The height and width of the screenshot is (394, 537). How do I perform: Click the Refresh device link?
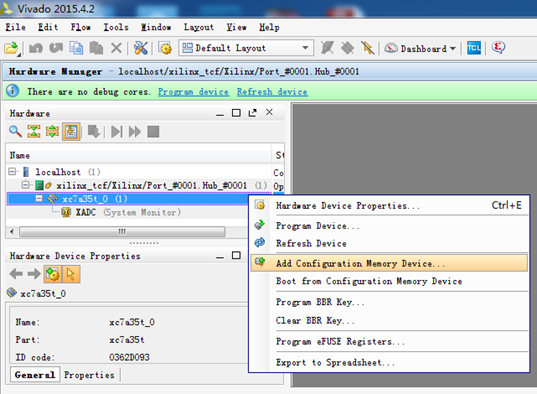point(272,92)
